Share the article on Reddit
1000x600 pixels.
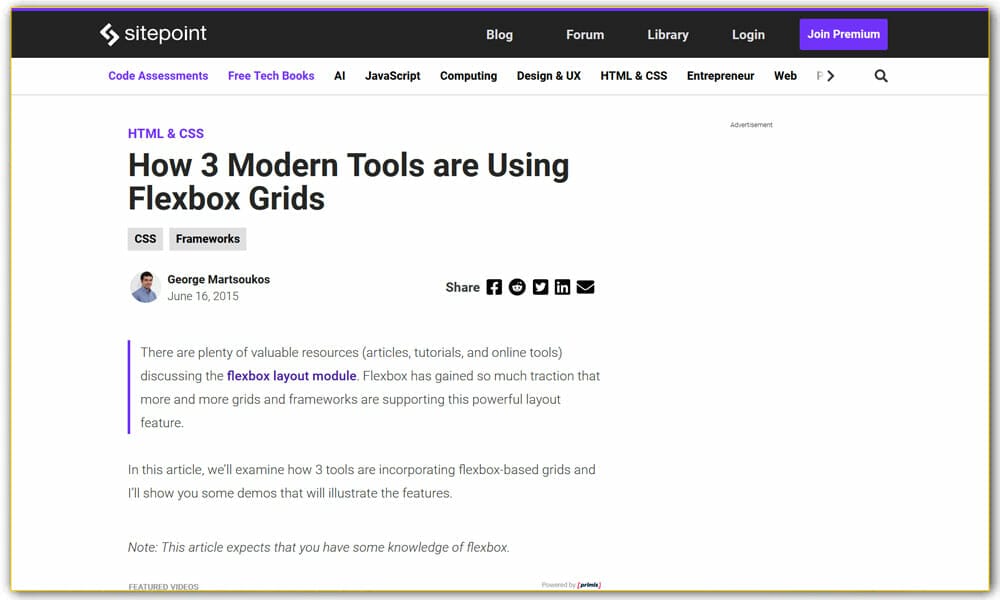(x=517, y=287)
